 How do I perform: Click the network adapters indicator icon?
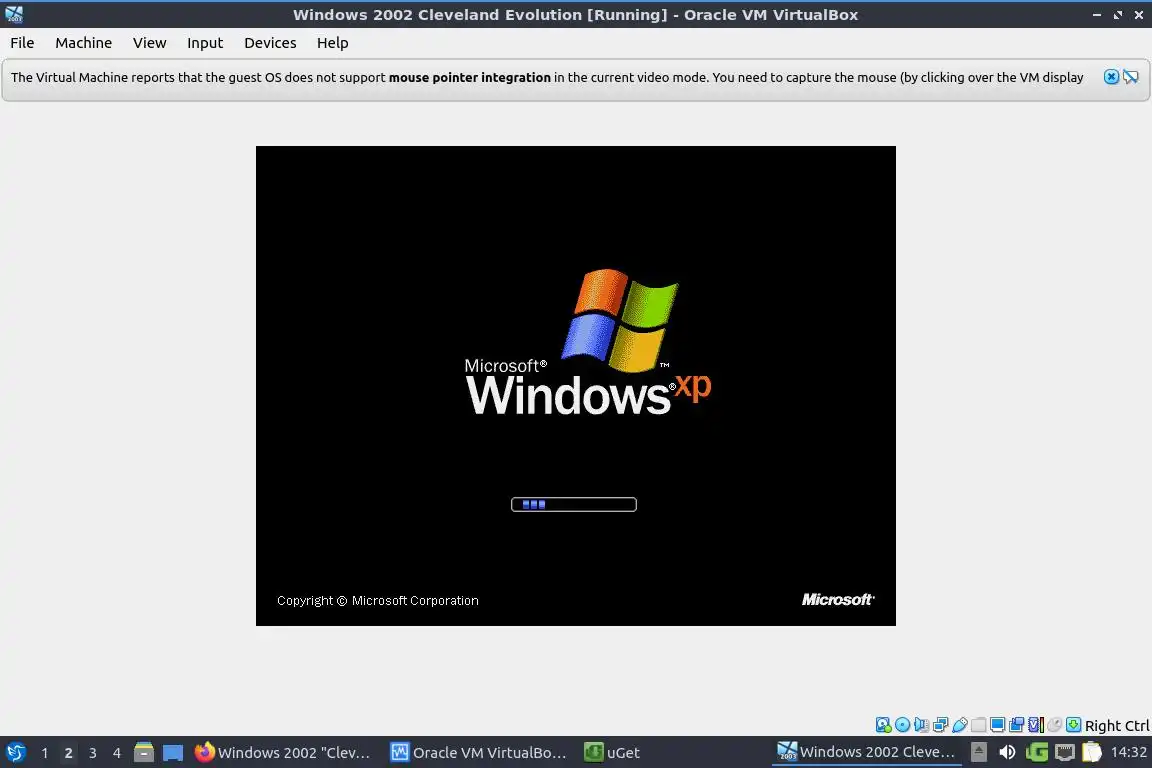(940, 725)
